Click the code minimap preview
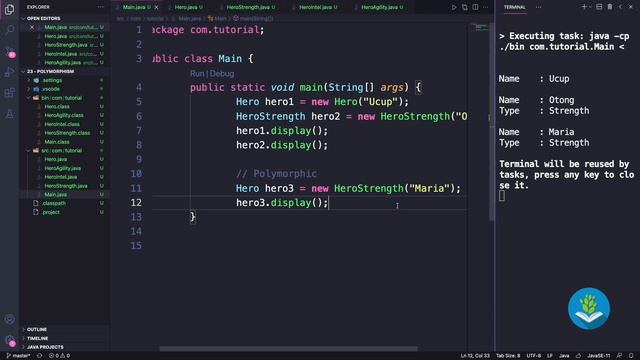 click(x=479, y=27)
